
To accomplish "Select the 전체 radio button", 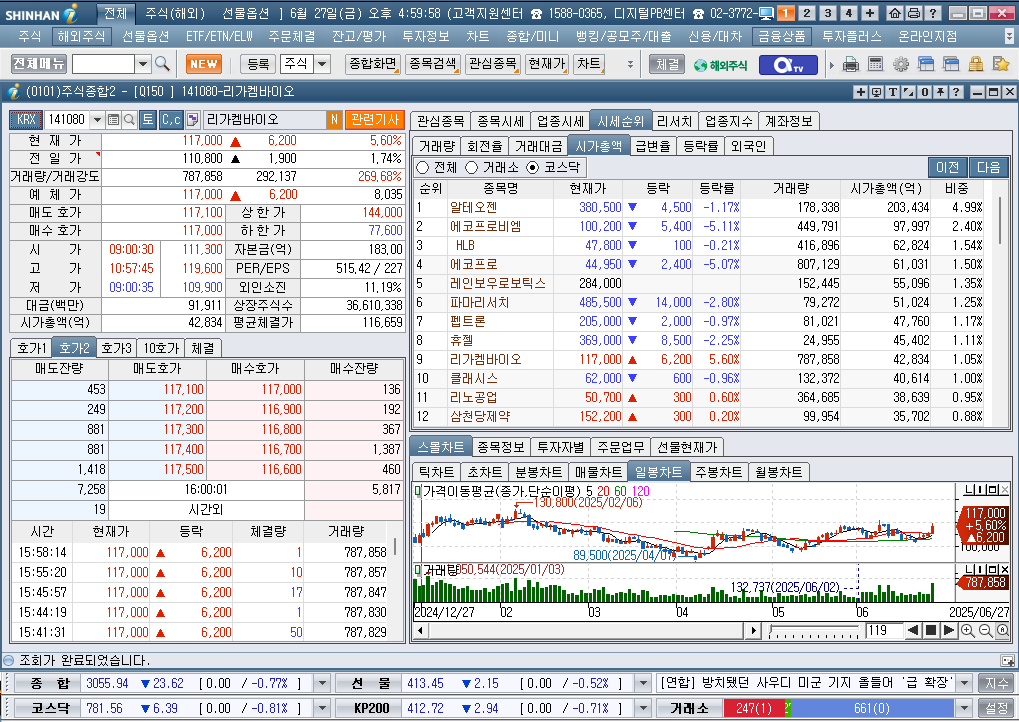I will coord(422,168).
